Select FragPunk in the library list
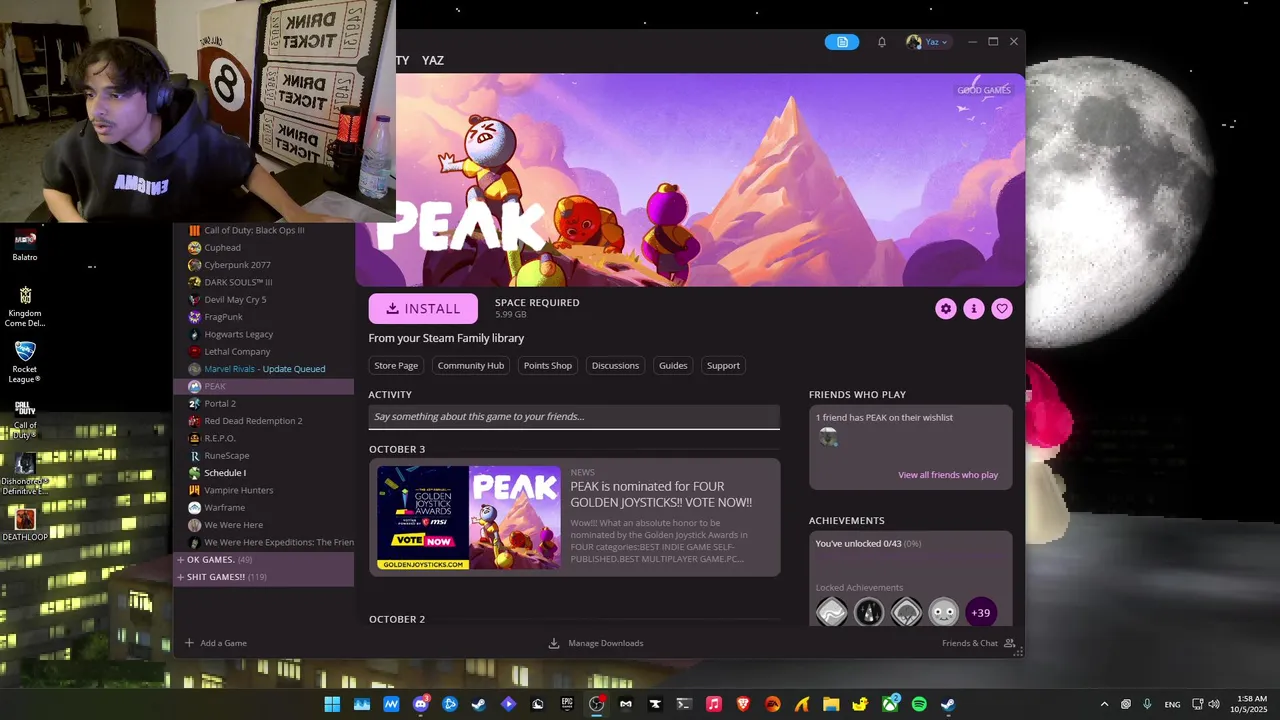This screenshot has width=1280, height=720. 264,317
